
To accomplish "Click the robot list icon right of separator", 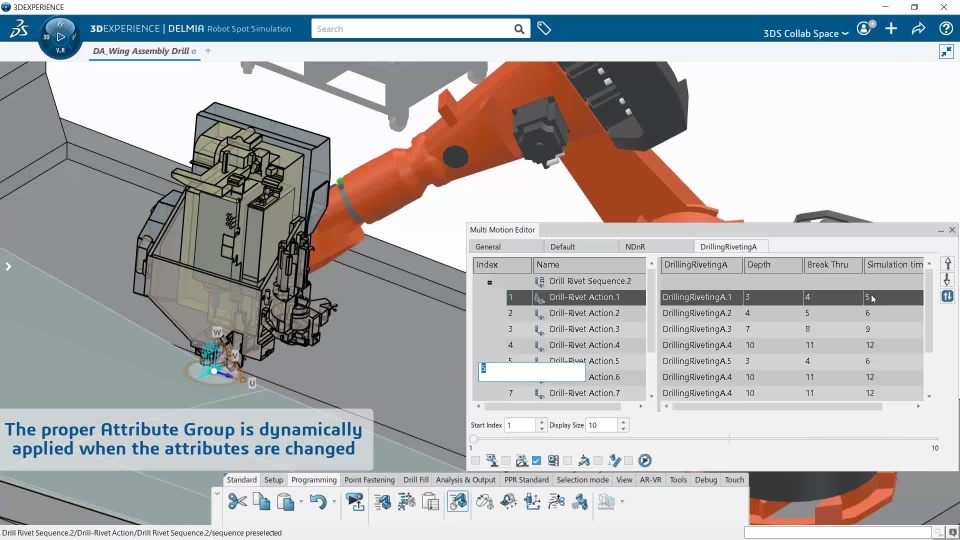I will point(383,501).
